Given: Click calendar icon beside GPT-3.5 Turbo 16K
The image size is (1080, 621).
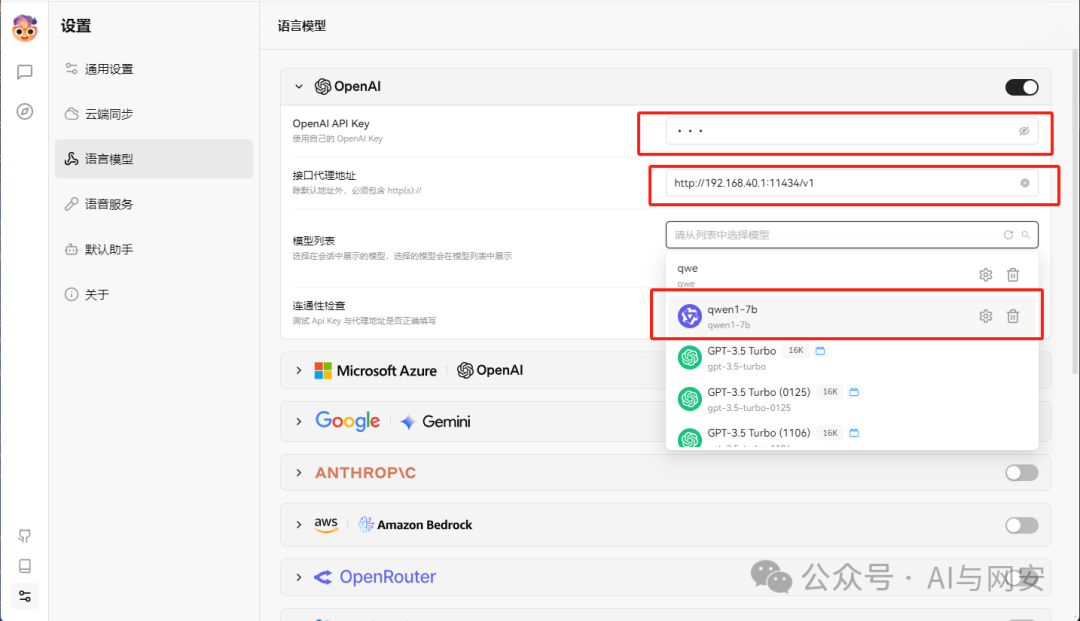Looking at the screenshot, I should (x=820, y=350).
